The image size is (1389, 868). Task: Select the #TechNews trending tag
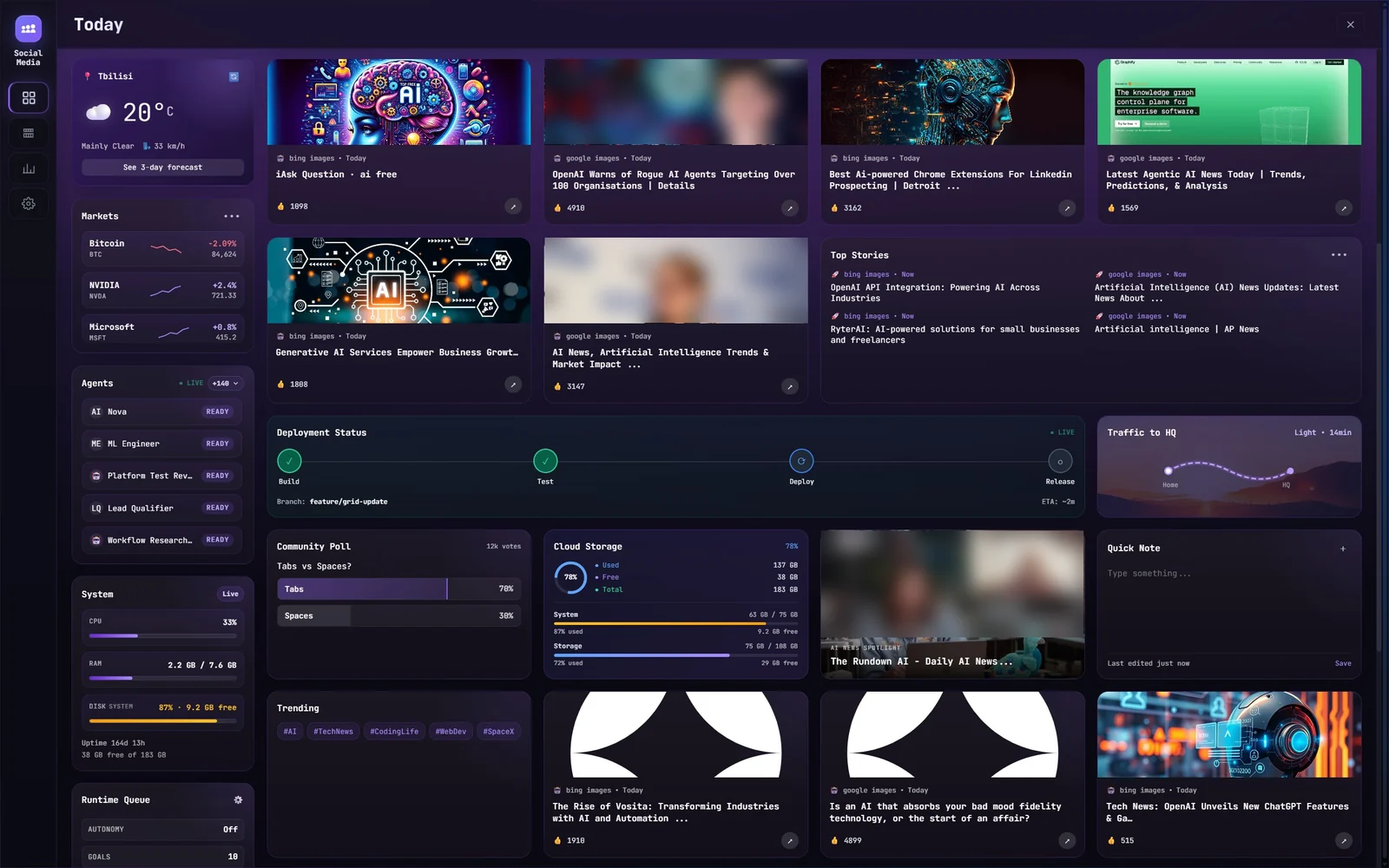tap(333, 732)
